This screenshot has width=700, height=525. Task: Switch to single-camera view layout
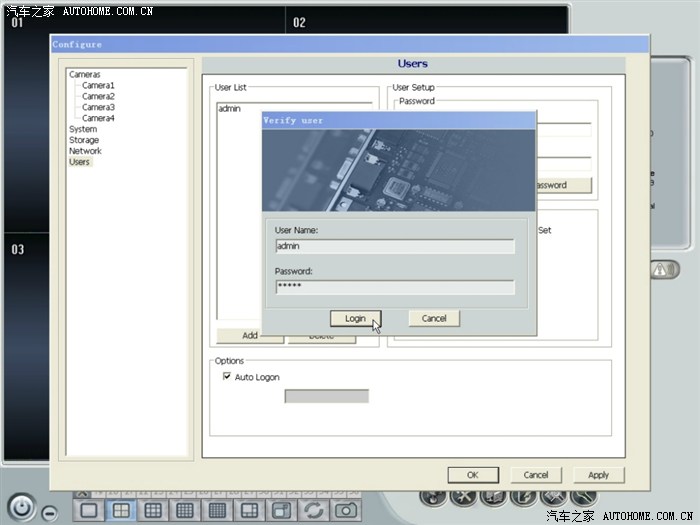click(x=88, y=510)
